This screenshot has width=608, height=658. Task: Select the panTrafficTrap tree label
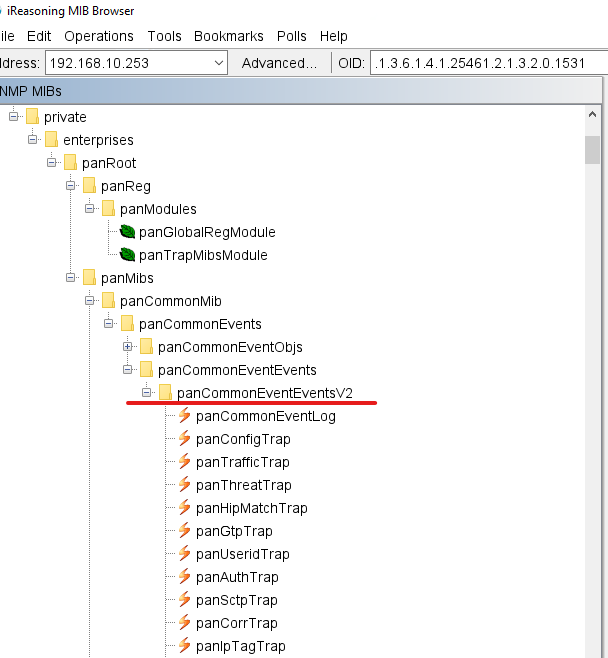coord(243,462)
